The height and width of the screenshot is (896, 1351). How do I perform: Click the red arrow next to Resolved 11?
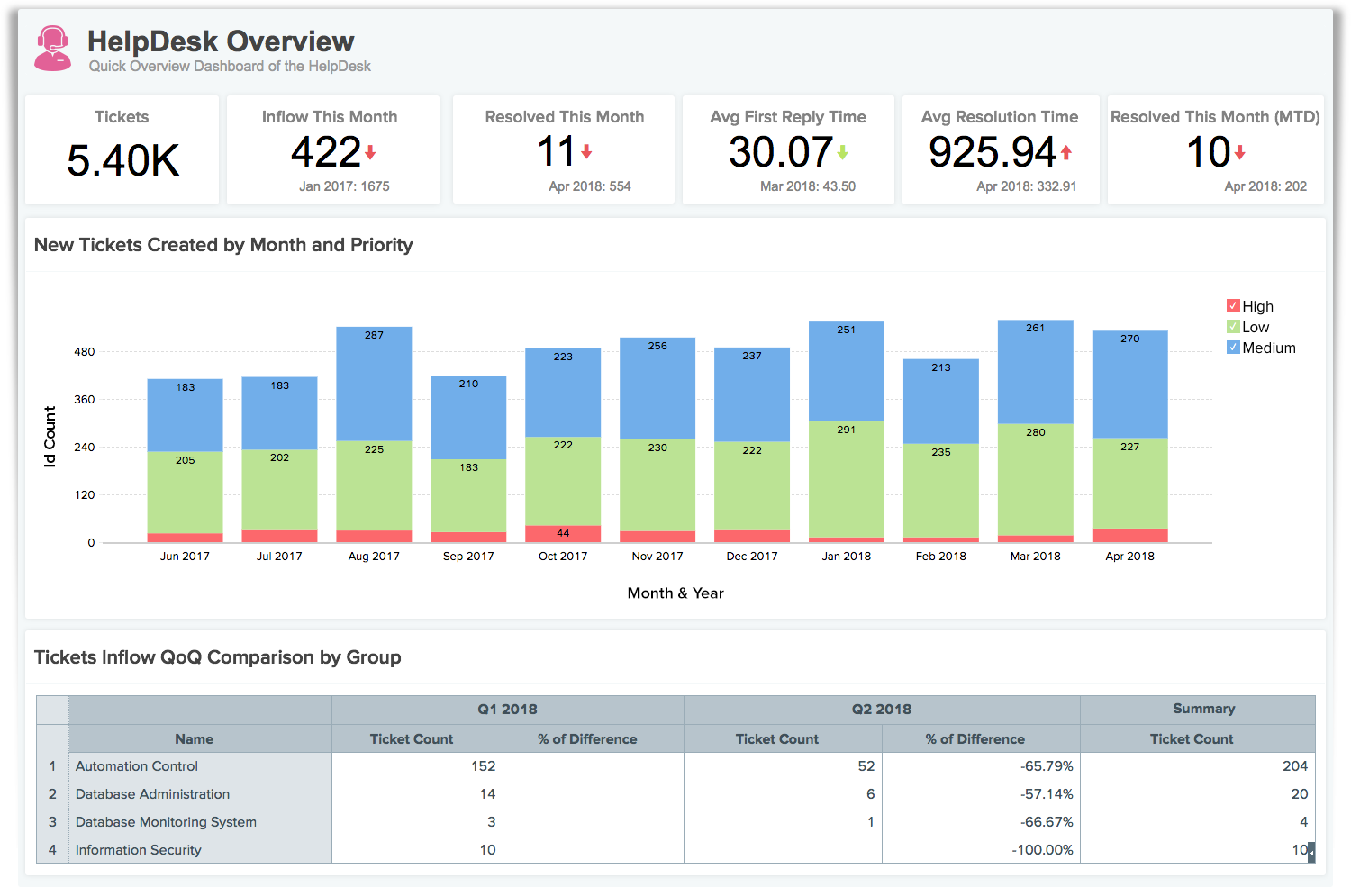(x=586, y=152)
